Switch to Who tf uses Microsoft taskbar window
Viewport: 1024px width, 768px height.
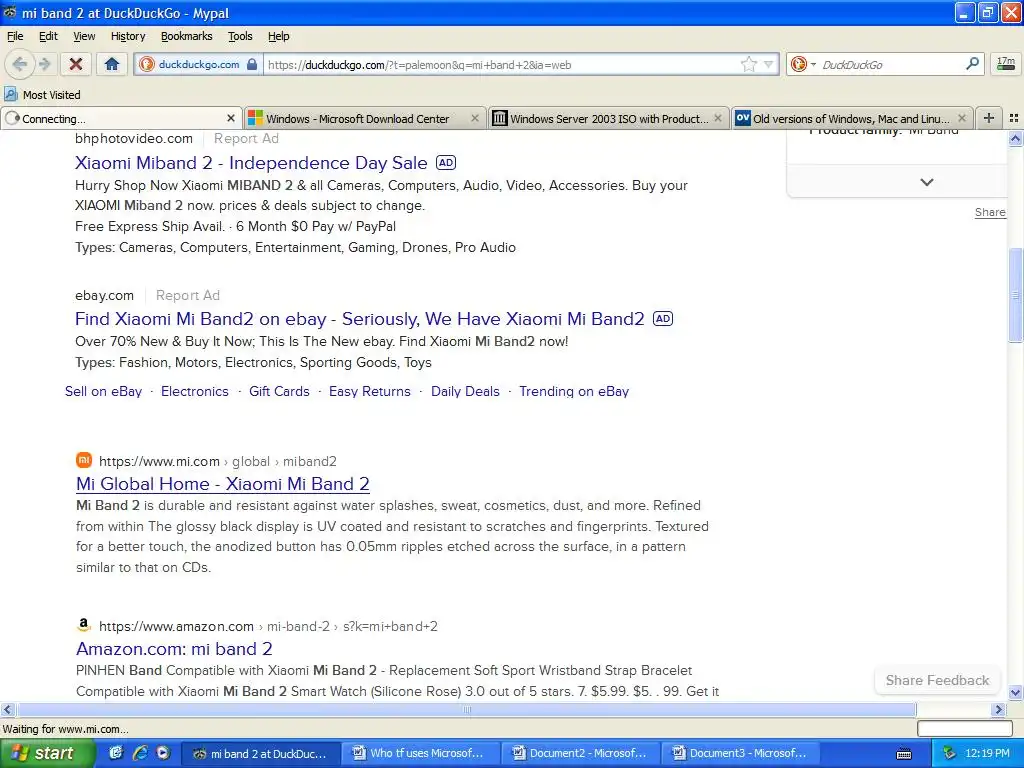pos(420,753)
